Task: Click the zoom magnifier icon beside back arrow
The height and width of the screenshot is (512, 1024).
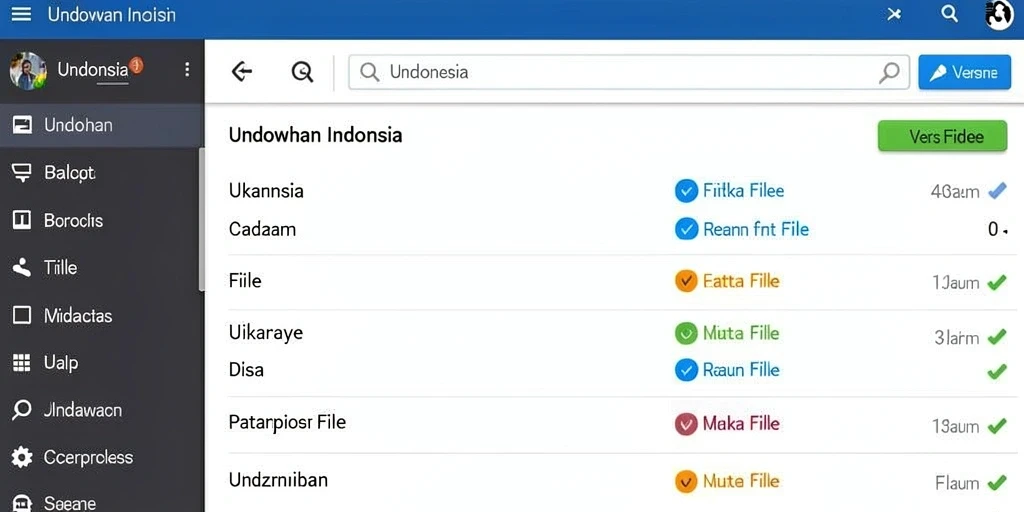Action: (302, 72)
